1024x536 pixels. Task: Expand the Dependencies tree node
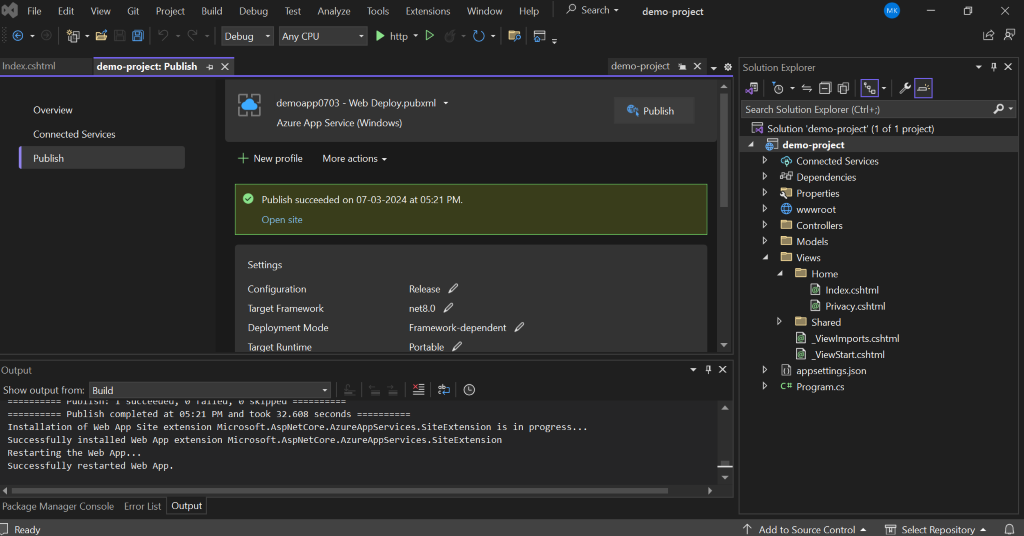pos(765,176)
